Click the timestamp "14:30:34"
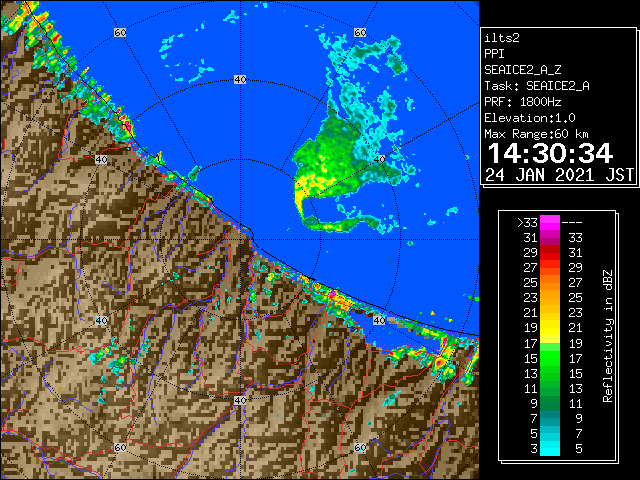The height and width of the screenshot is (480, 640). (x=550, y=153)
